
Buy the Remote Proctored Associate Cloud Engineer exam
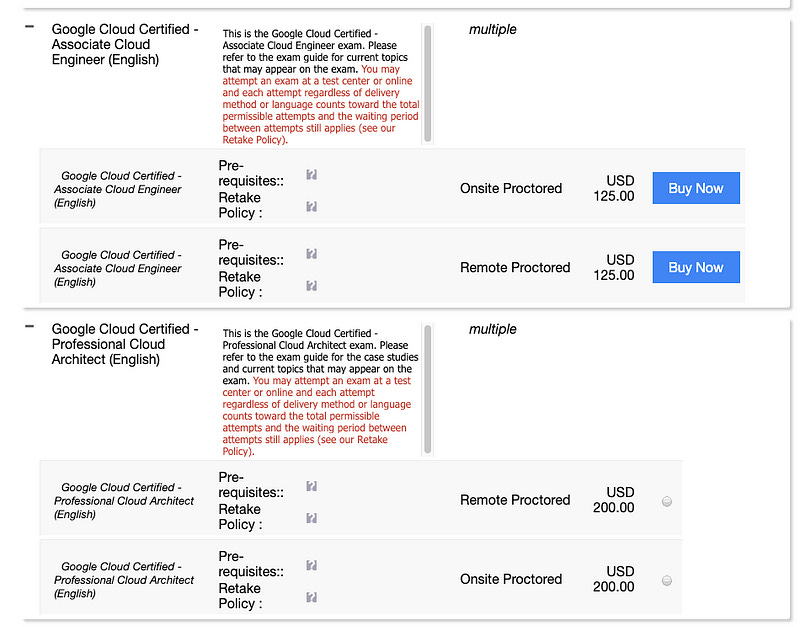(696, 267)
